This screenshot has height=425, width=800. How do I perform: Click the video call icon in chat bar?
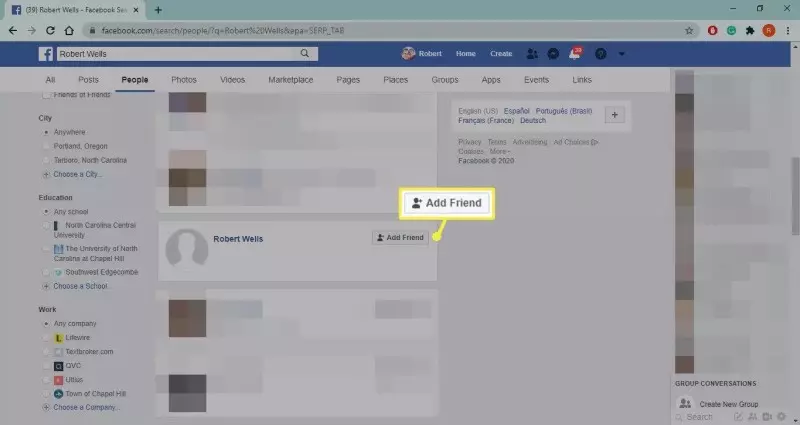click(767, 417)
